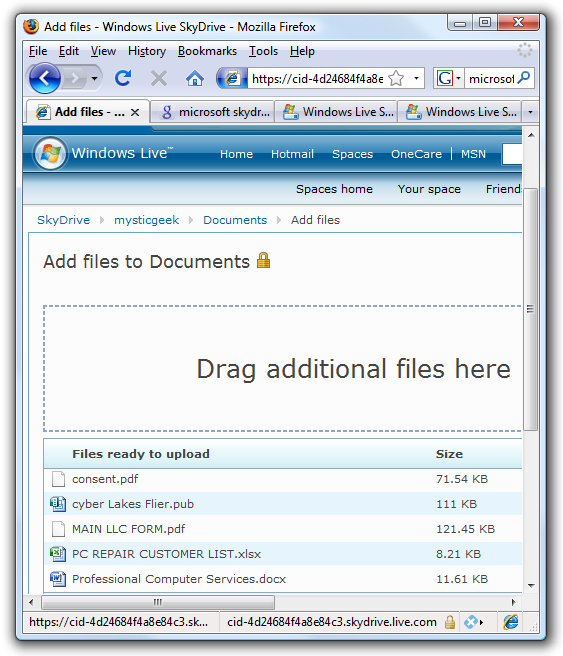This screenshot has width=563, height=656.
Task: Open the View menu
Action: tap(103, 51)
